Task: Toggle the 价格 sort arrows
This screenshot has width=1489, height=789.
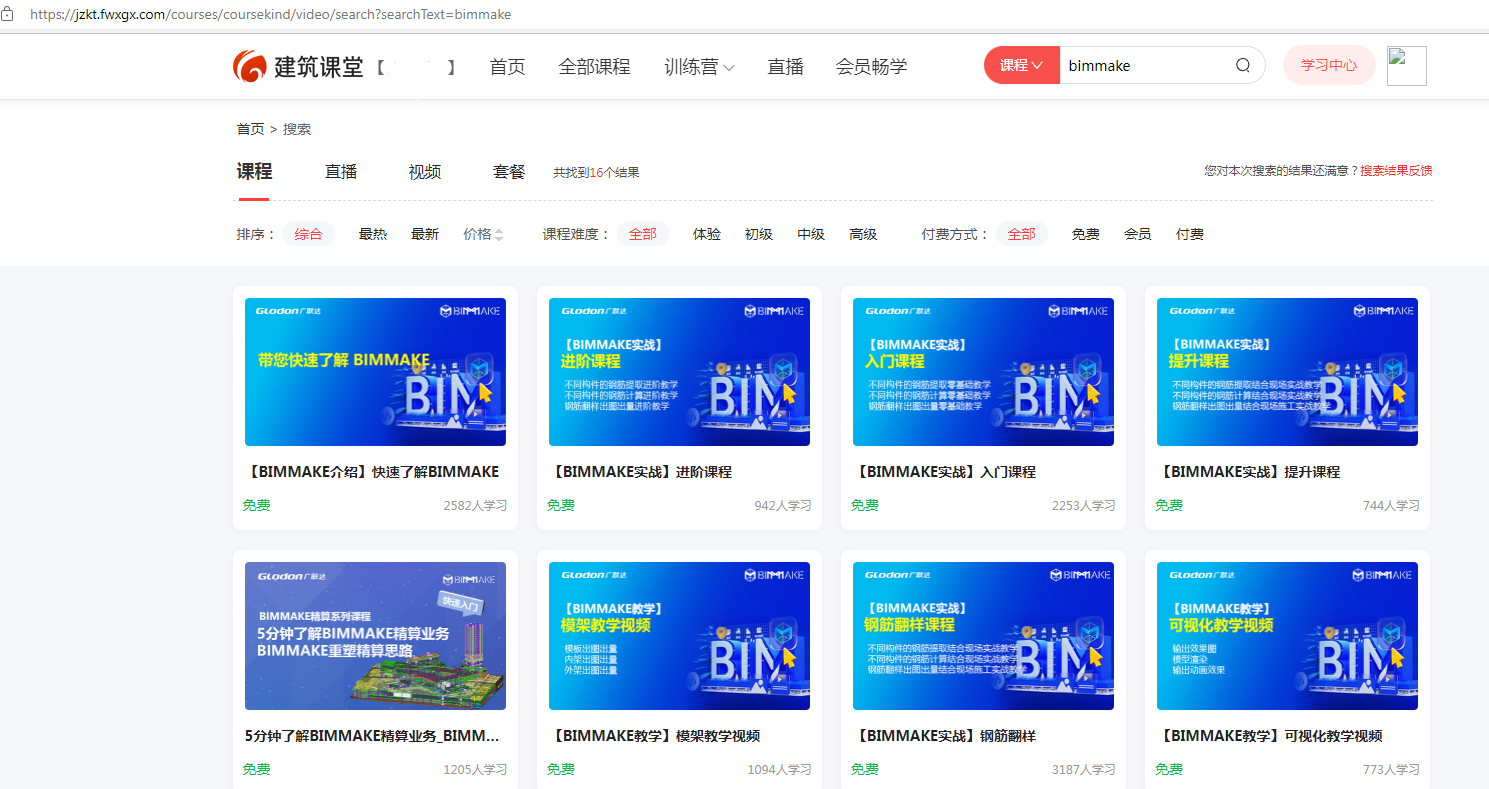Action: coord(499,234)
